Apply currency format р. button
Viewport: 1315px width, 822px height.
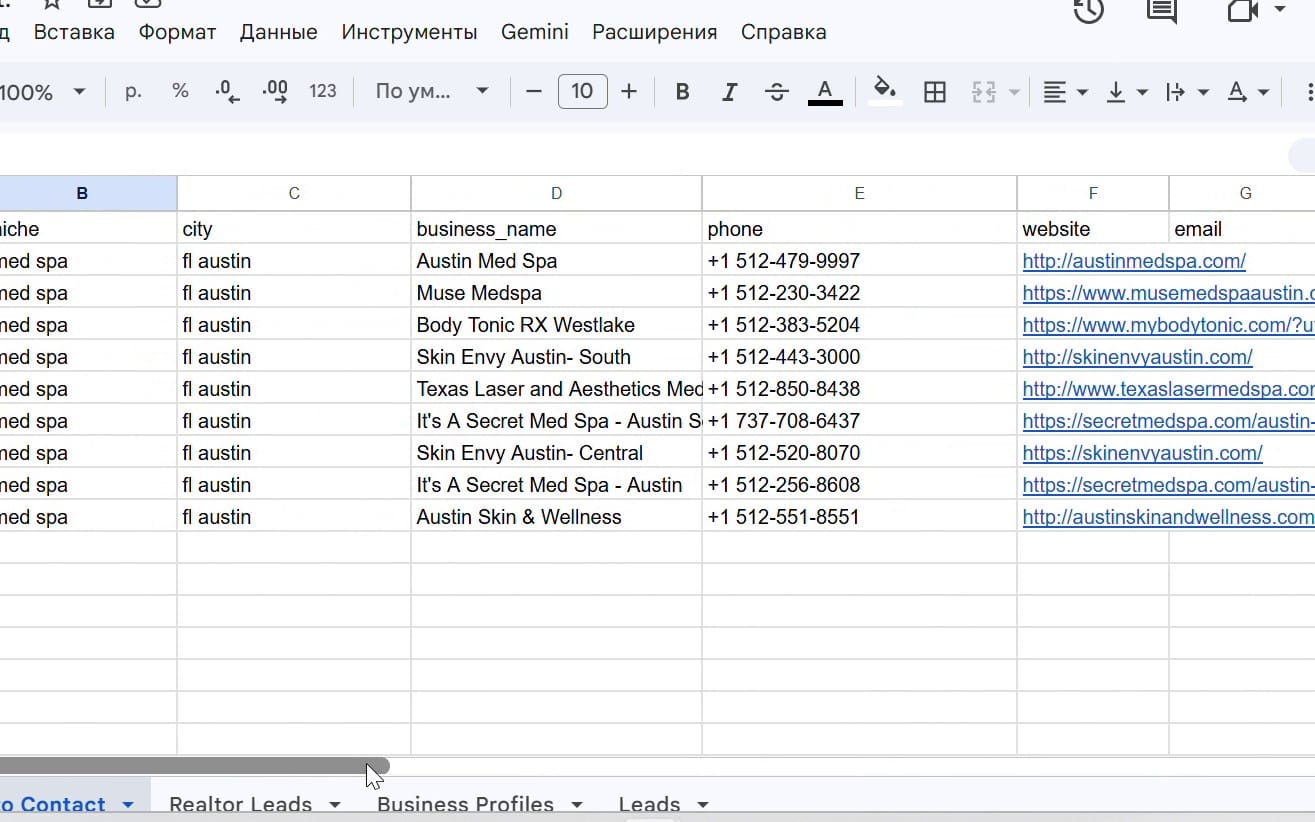click(x=134, y=91)
